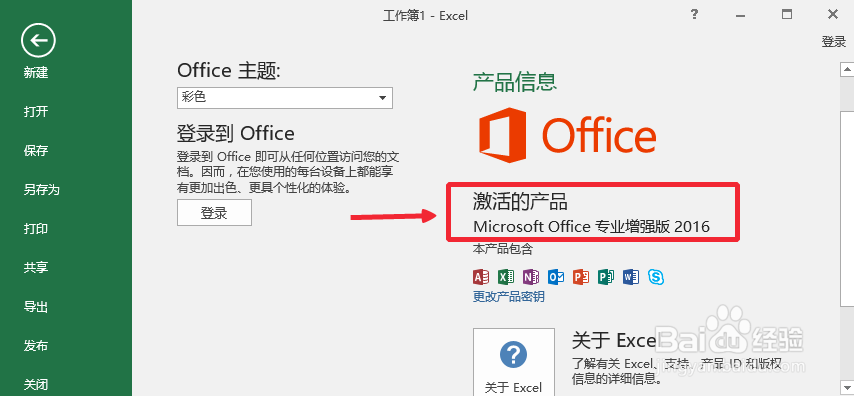Click the scrollbar up arrow

click(x=847, y=69)
